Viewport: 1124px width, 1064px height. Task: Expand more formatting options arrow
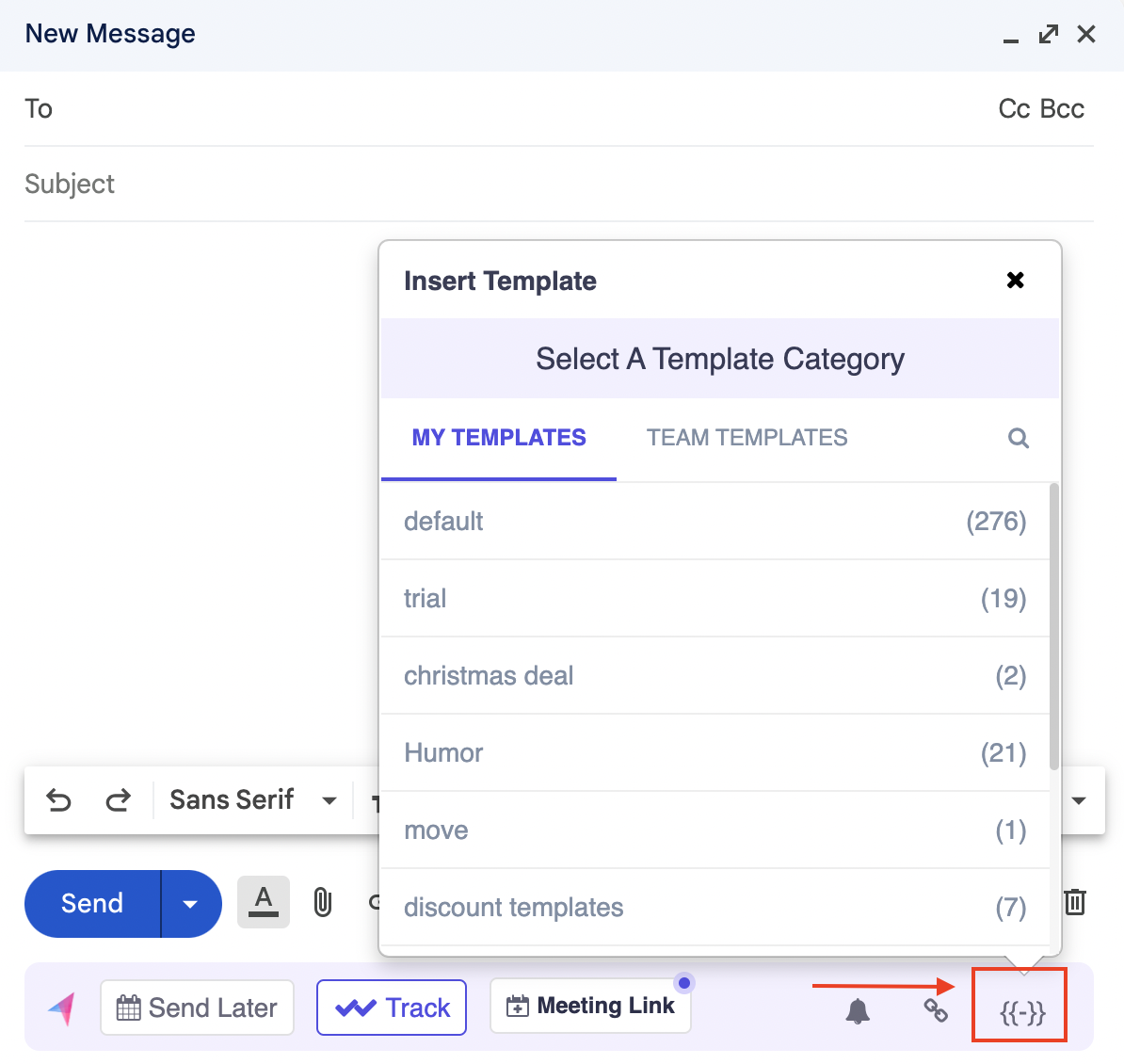[x=1079, y=800]
